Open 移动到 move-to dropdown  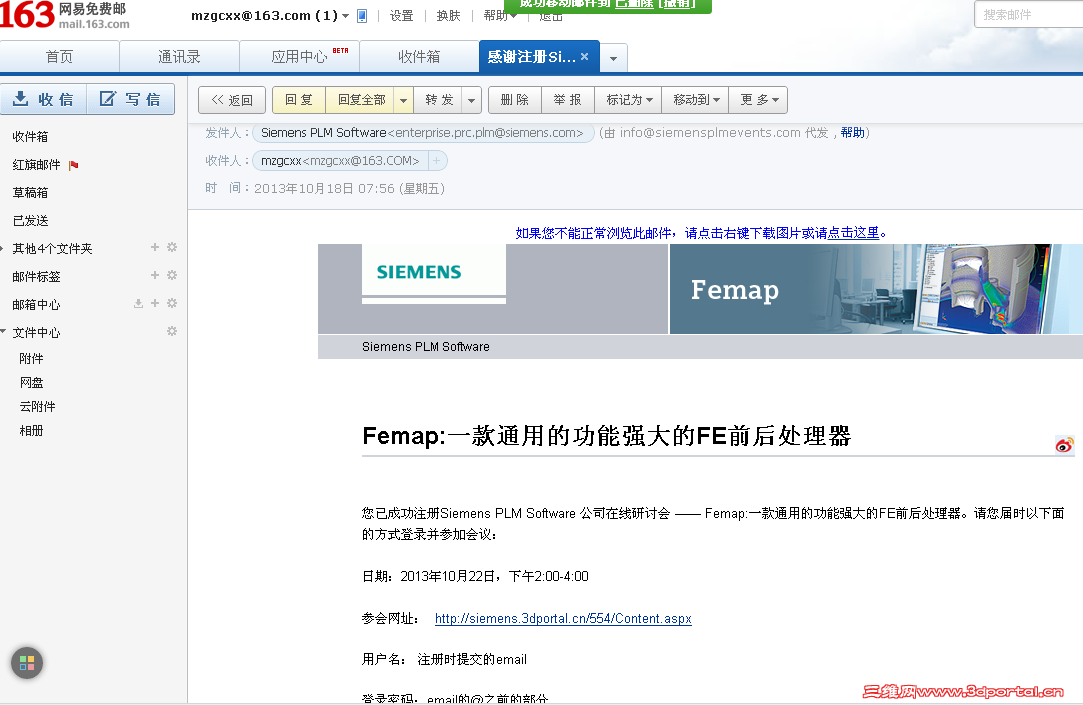coord(696,100)
